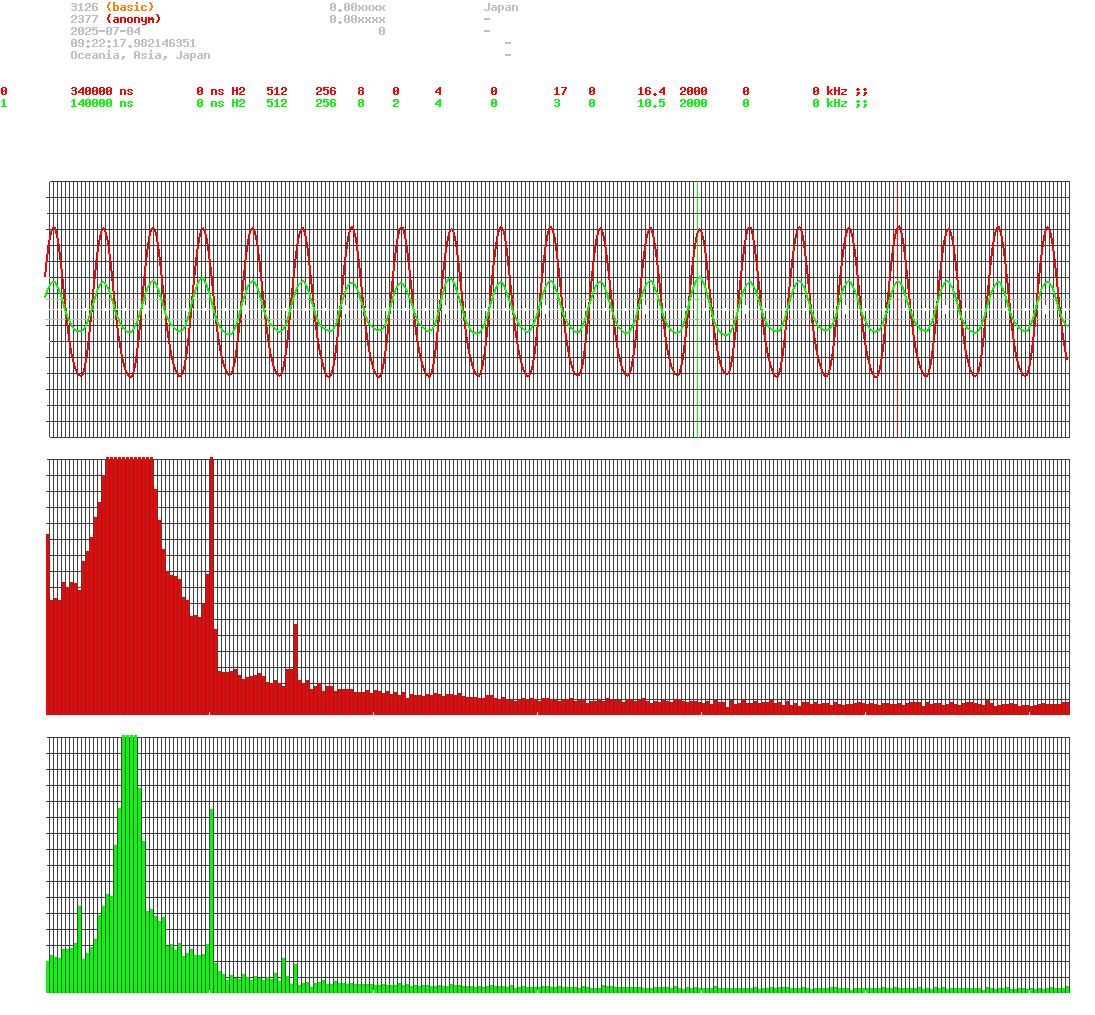Select the red '16.4' value
Image resolution: width=1095 pixels, height=1015 pixels.
click(x=651, y=92)
